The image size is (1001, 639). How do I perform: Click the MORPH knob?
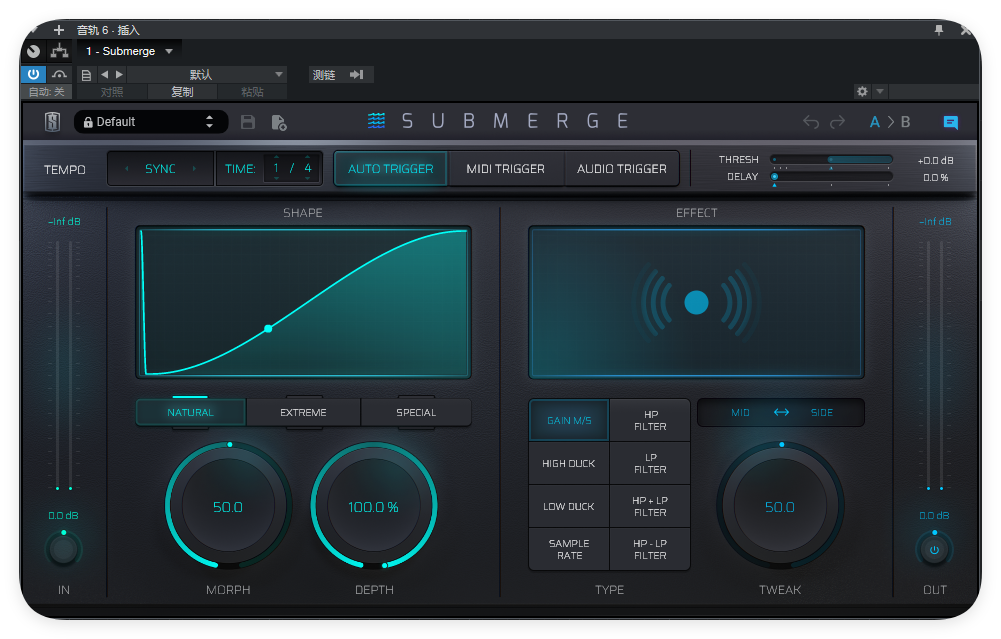(228, 506)
